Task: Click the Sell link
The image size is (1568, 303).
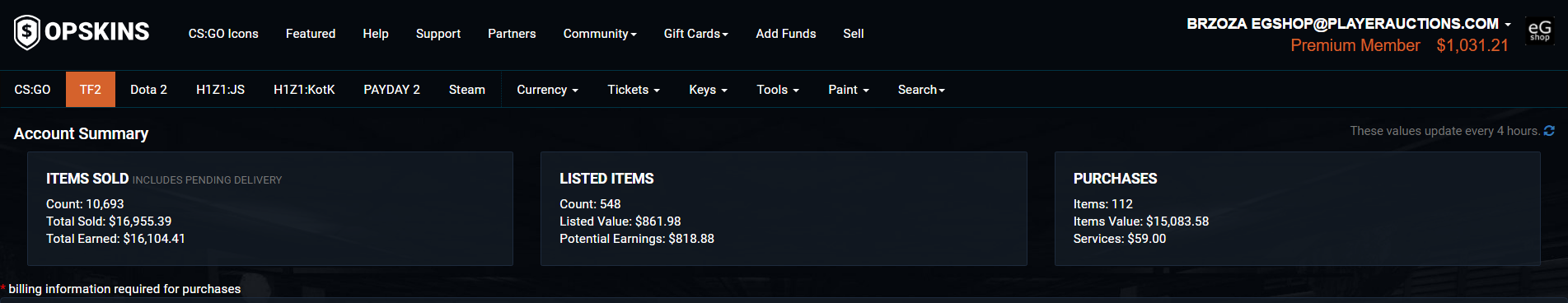Action: 853,34
